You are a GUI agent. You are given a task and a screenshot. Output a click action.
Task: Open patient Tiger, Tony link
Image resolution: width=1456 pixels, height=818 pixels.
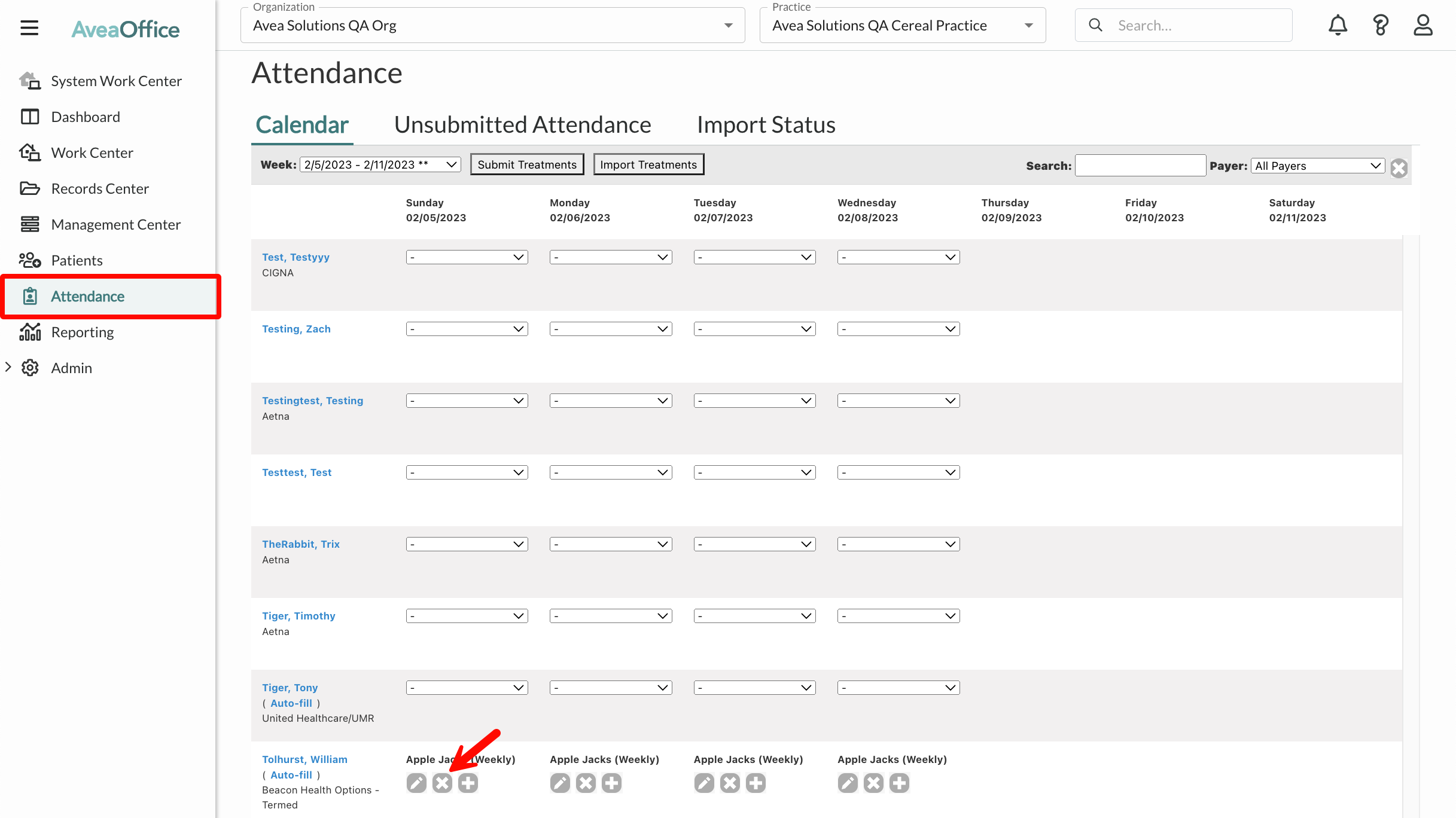coord(290,688)
